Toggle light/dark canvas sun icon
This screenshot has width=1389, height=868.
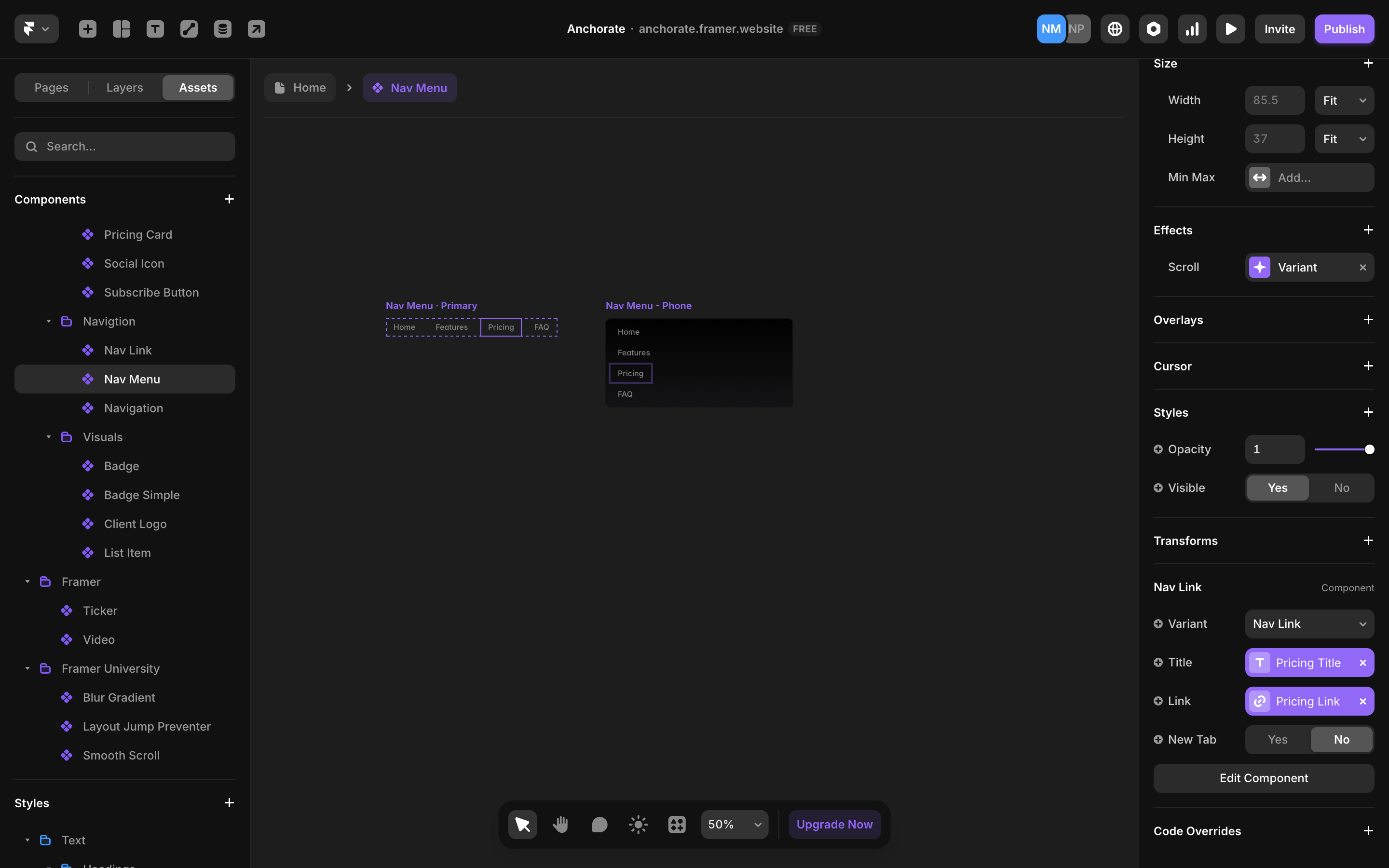click(x=638, y=825)
